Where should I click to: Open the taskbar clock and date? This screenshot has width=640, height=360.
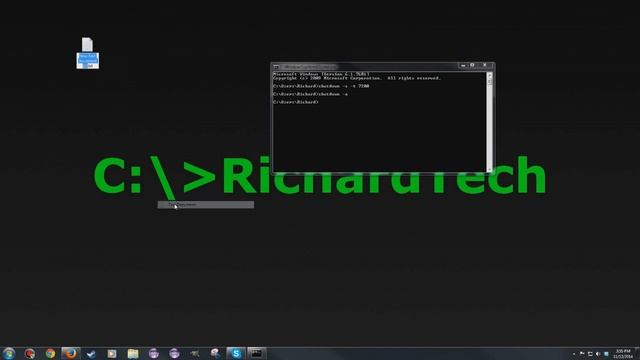click(623, 354)
